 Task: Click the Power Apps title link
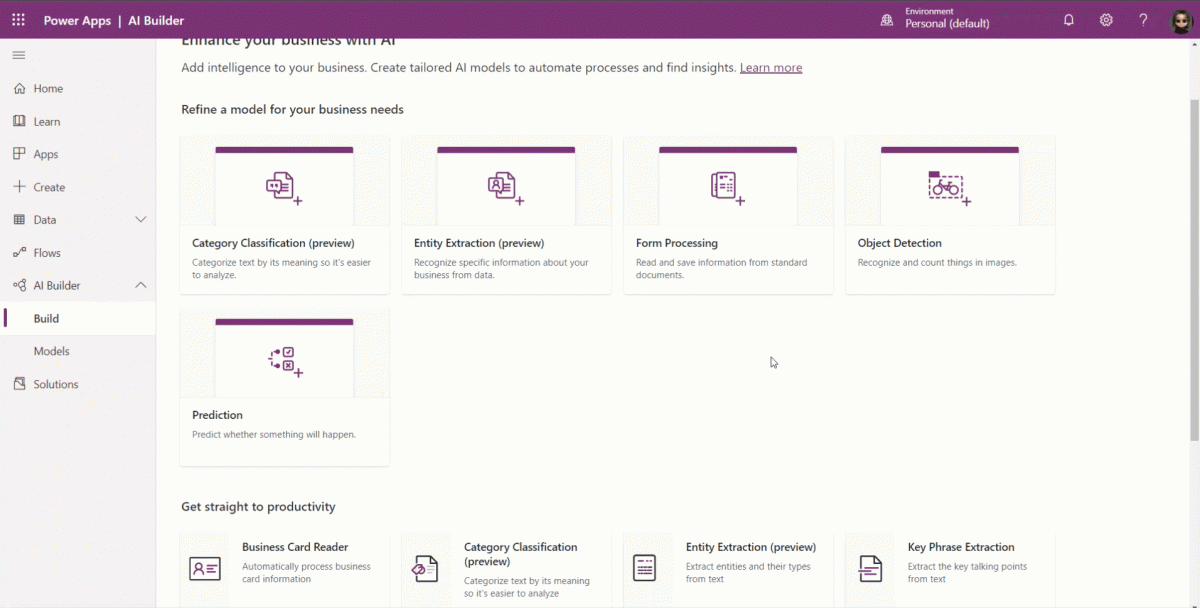77,20
